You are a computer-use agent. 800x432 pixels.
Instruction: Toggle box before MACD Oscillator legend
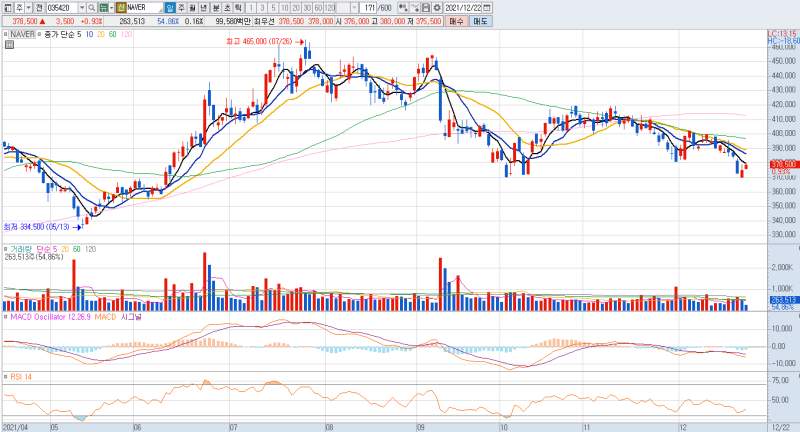[6, 317]
